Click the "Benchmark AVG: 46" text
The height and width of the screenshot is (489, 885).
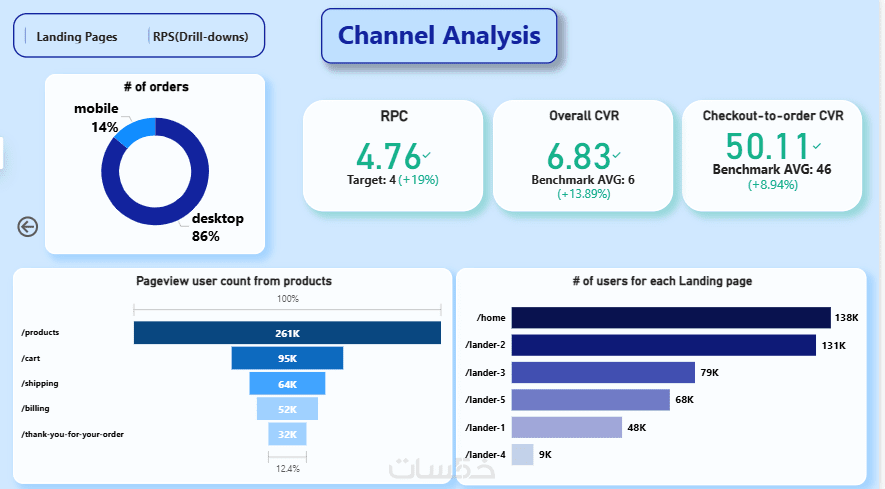772,169
